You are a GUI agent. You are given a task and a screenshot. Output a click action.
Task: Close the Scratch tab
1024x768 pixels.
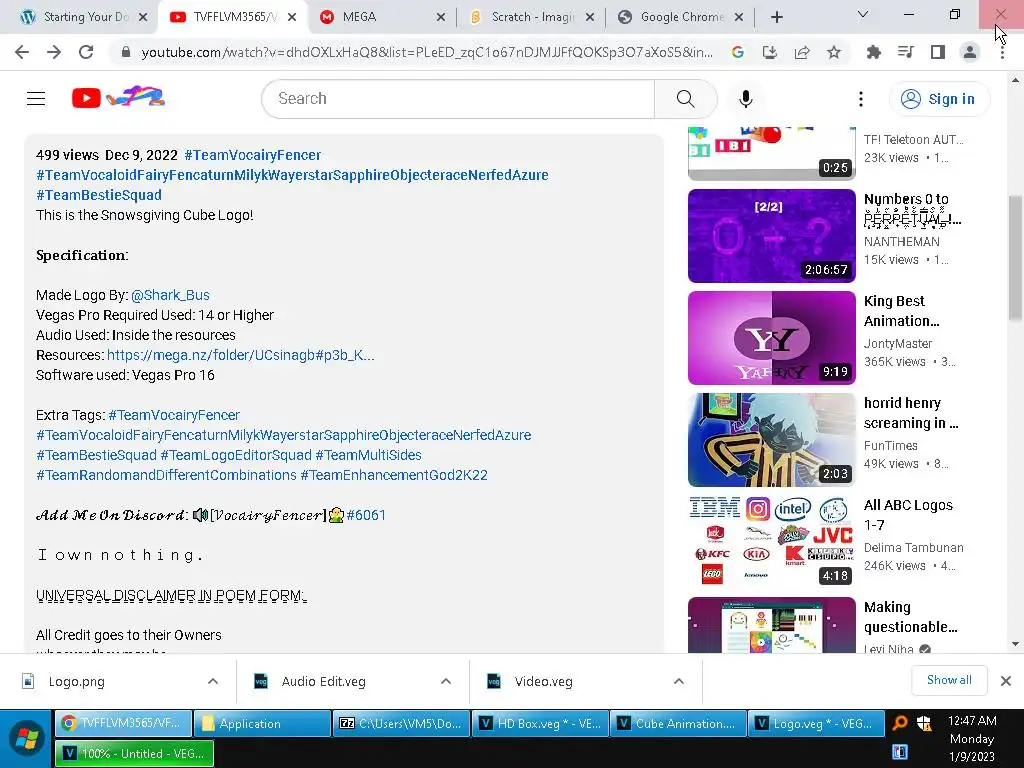[590, 17]
